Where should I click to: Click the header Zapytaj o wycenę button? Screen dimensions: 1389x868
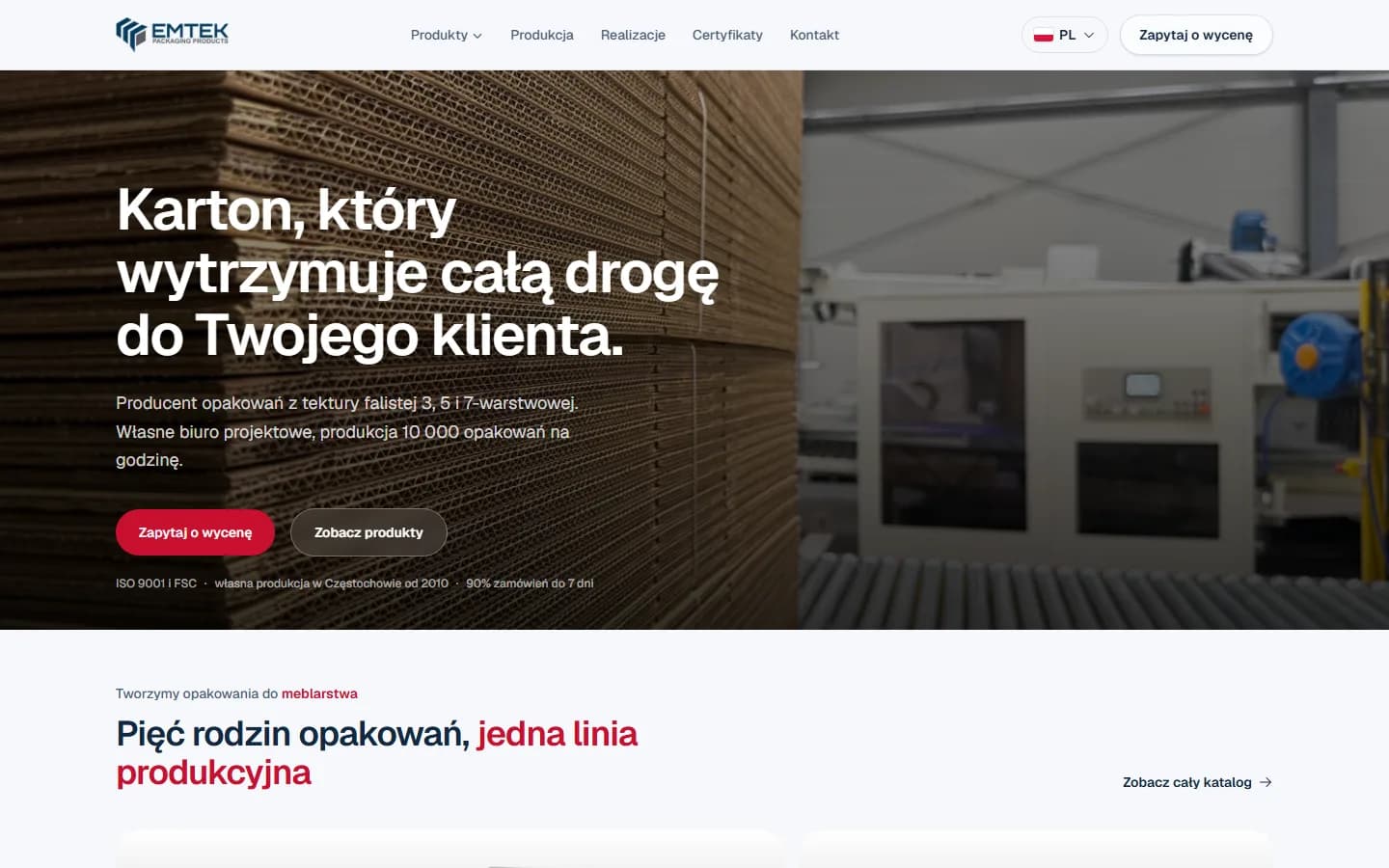[1196, 35]
